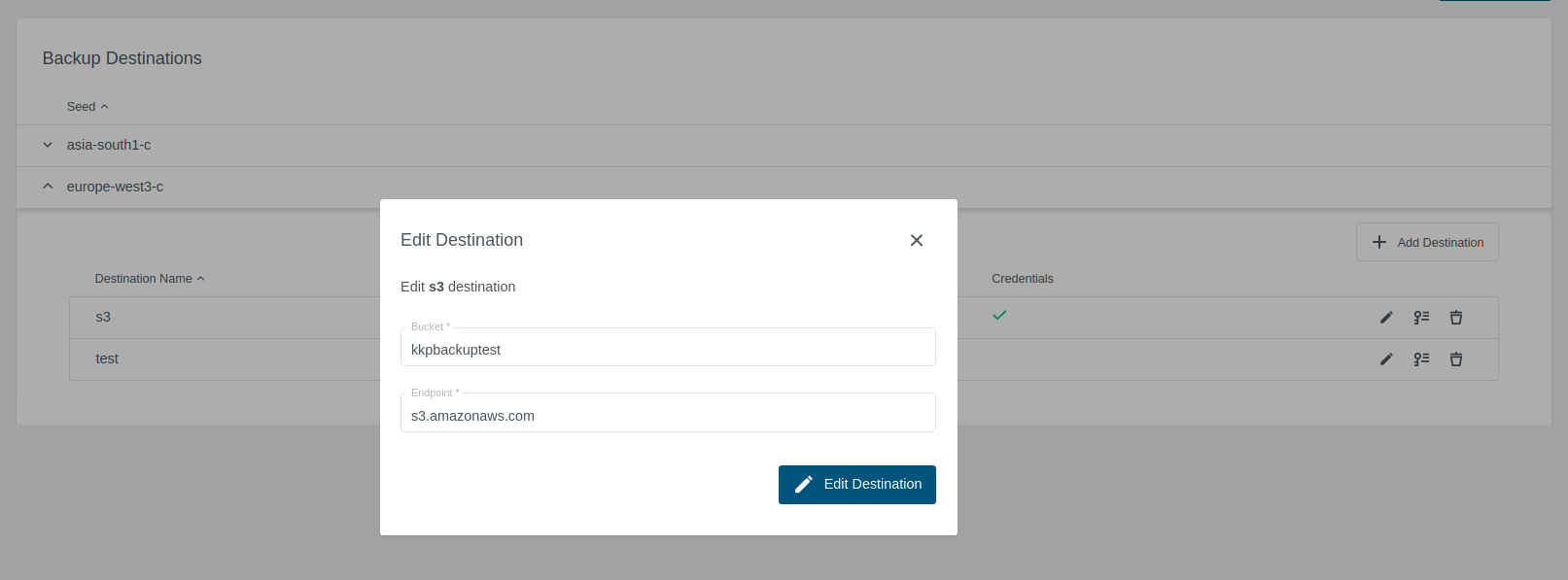Close the Edit Destination dialog

click(916, 240)
